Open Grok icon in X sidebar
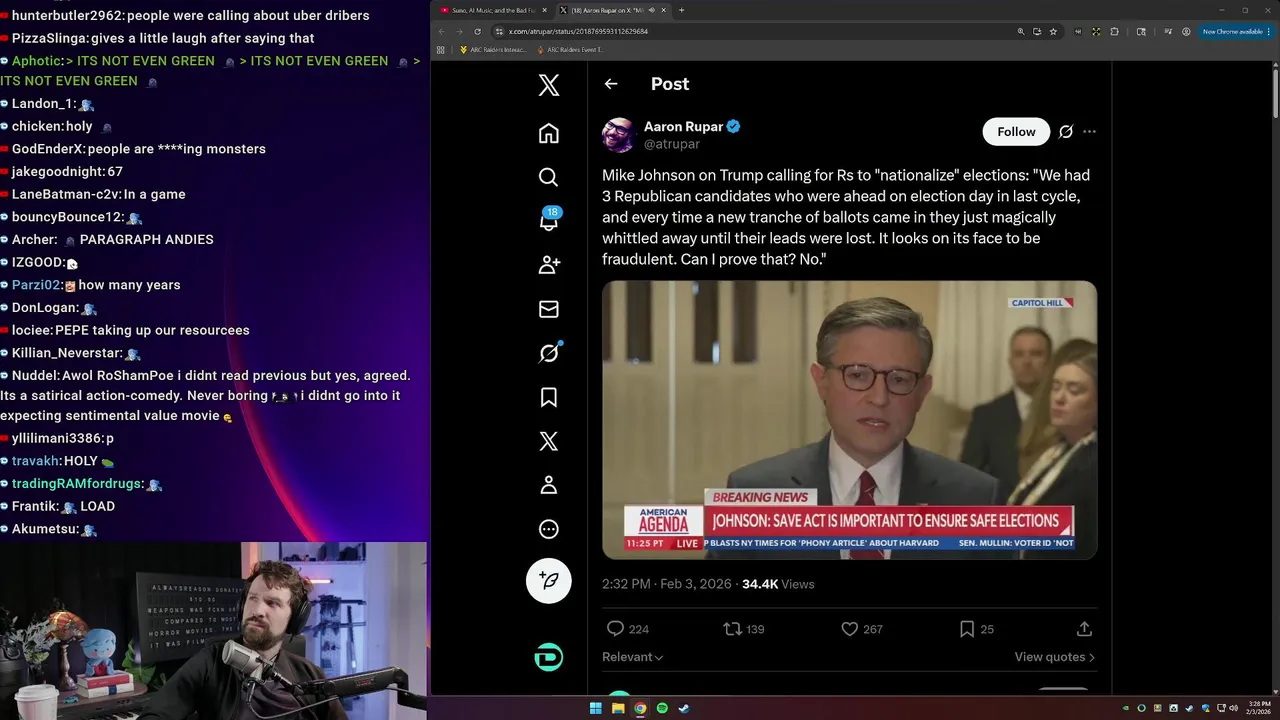Image resolution: width=1280 pixels, height=720 pixels. tap(549, 353)
